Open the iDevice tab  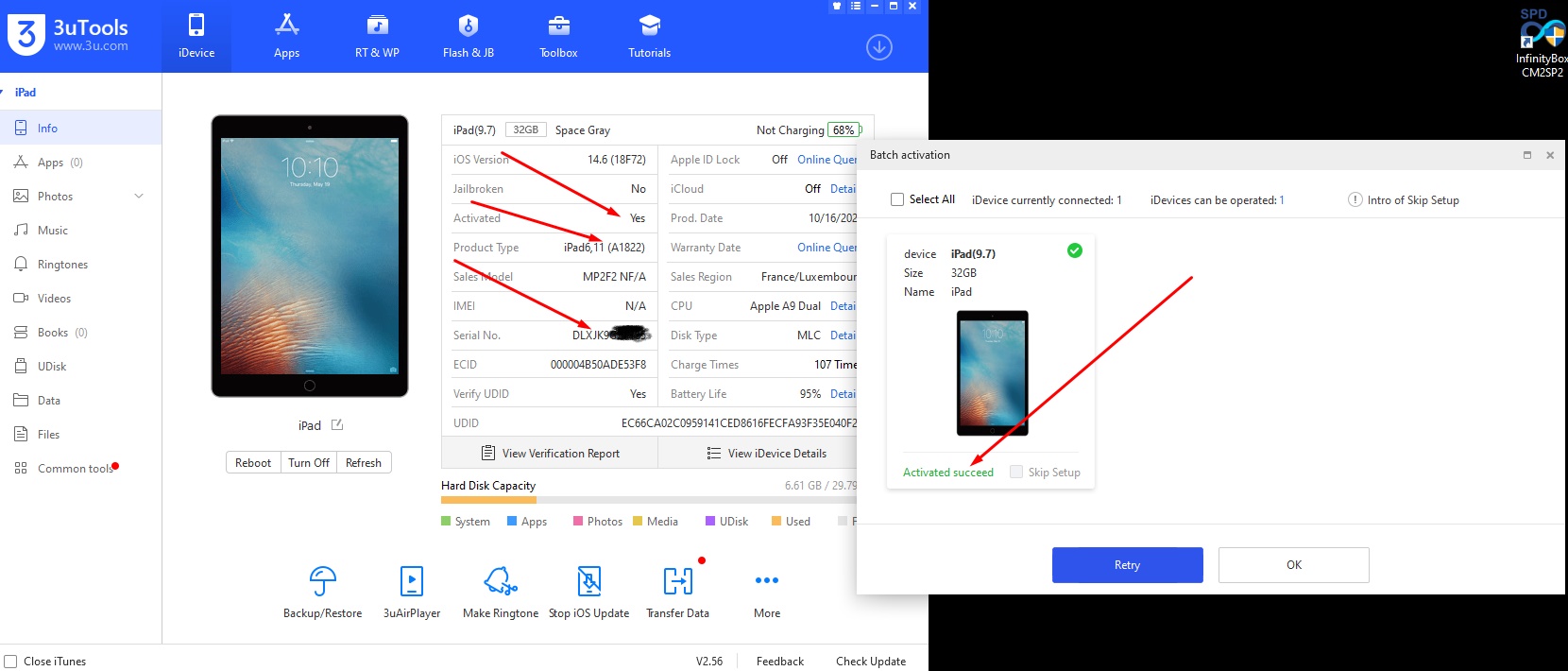196,36
